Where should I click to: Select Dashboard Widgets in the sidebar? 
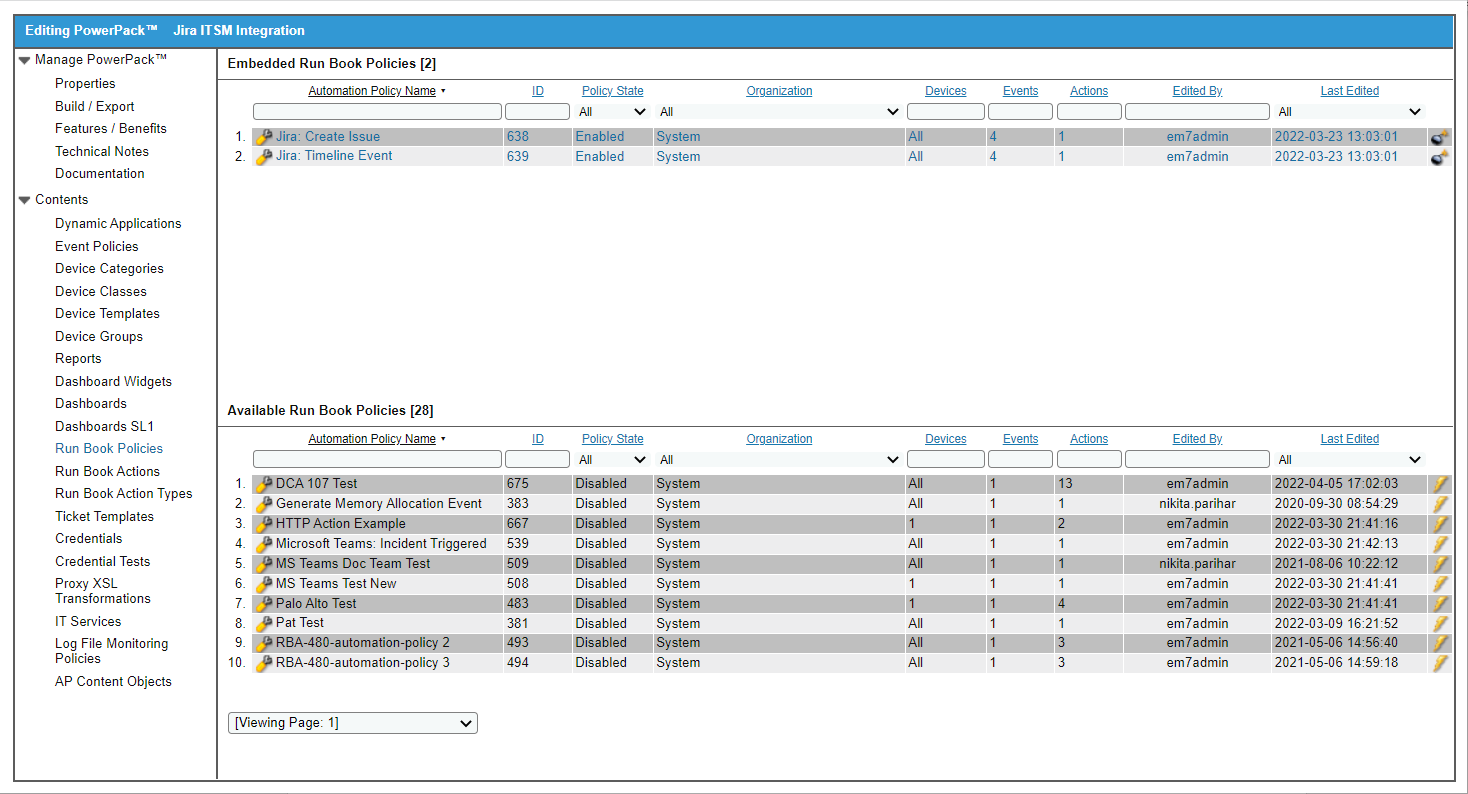(x=113, y=381)
